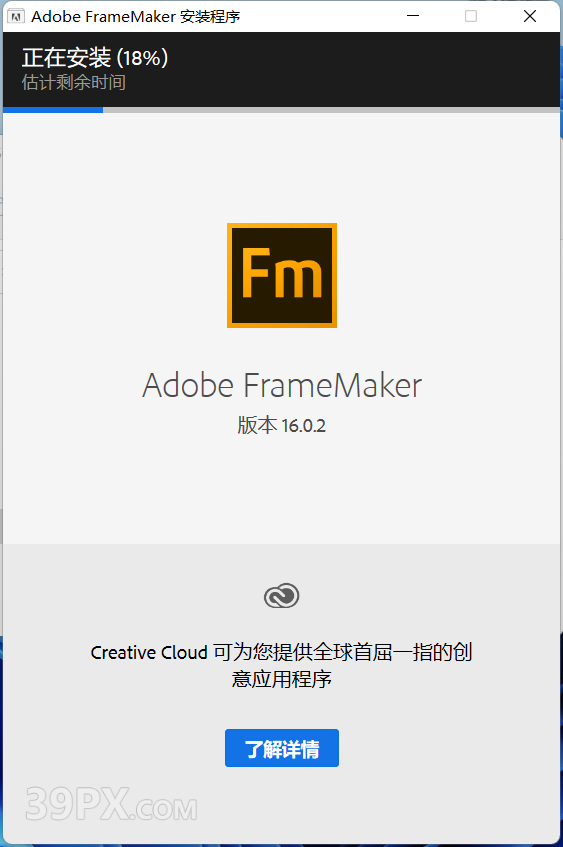
Task: Click the letter F in the Fm logo
Action: [256, 272]
